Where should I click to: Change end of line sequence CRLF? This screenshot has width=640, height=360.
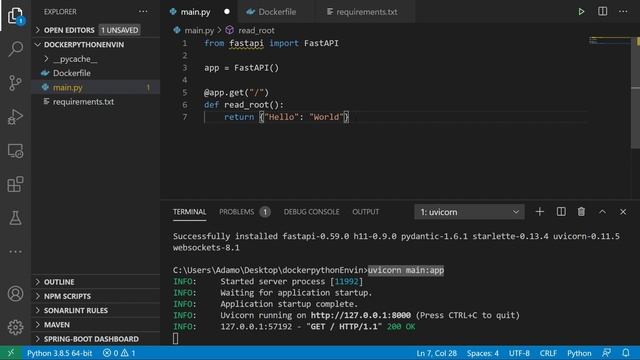pos(548,353)
